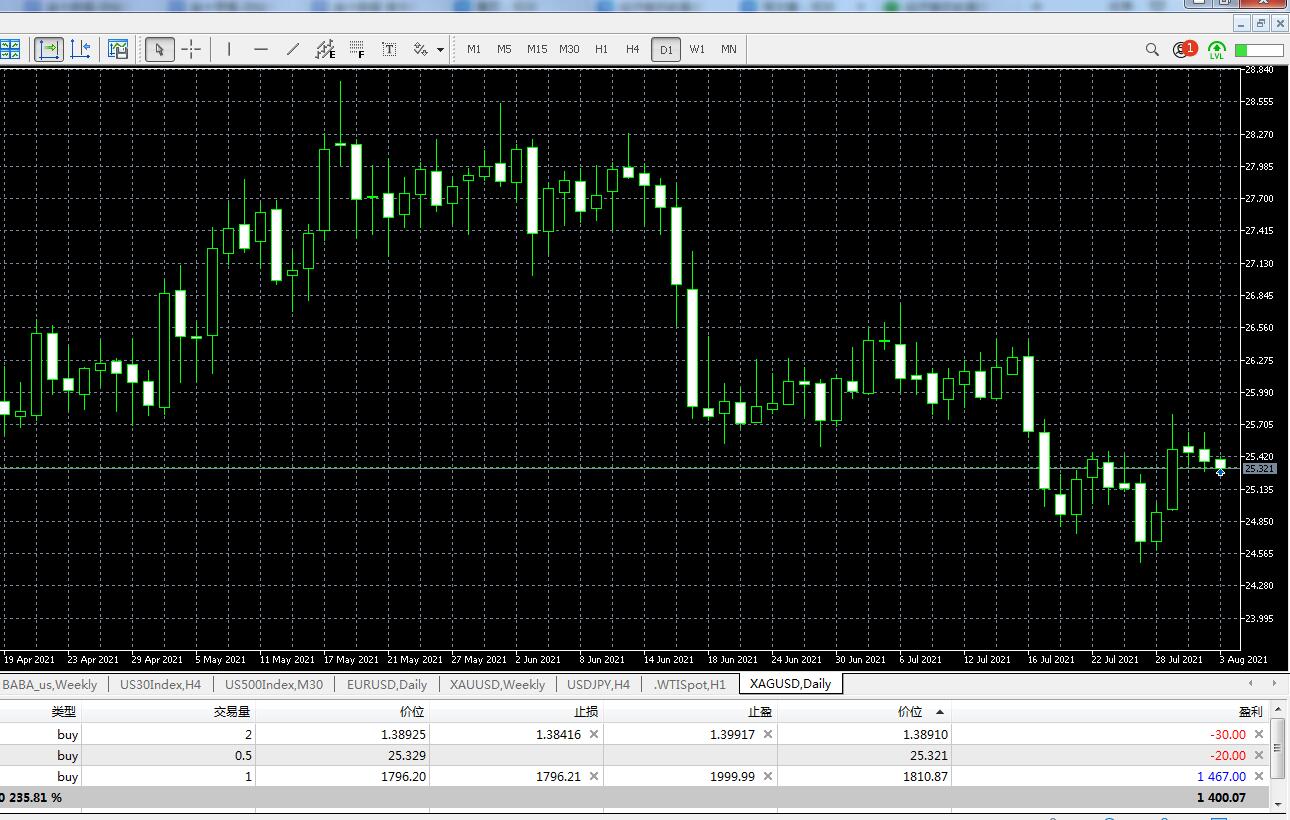Select the text label tool

click(389, 49)
